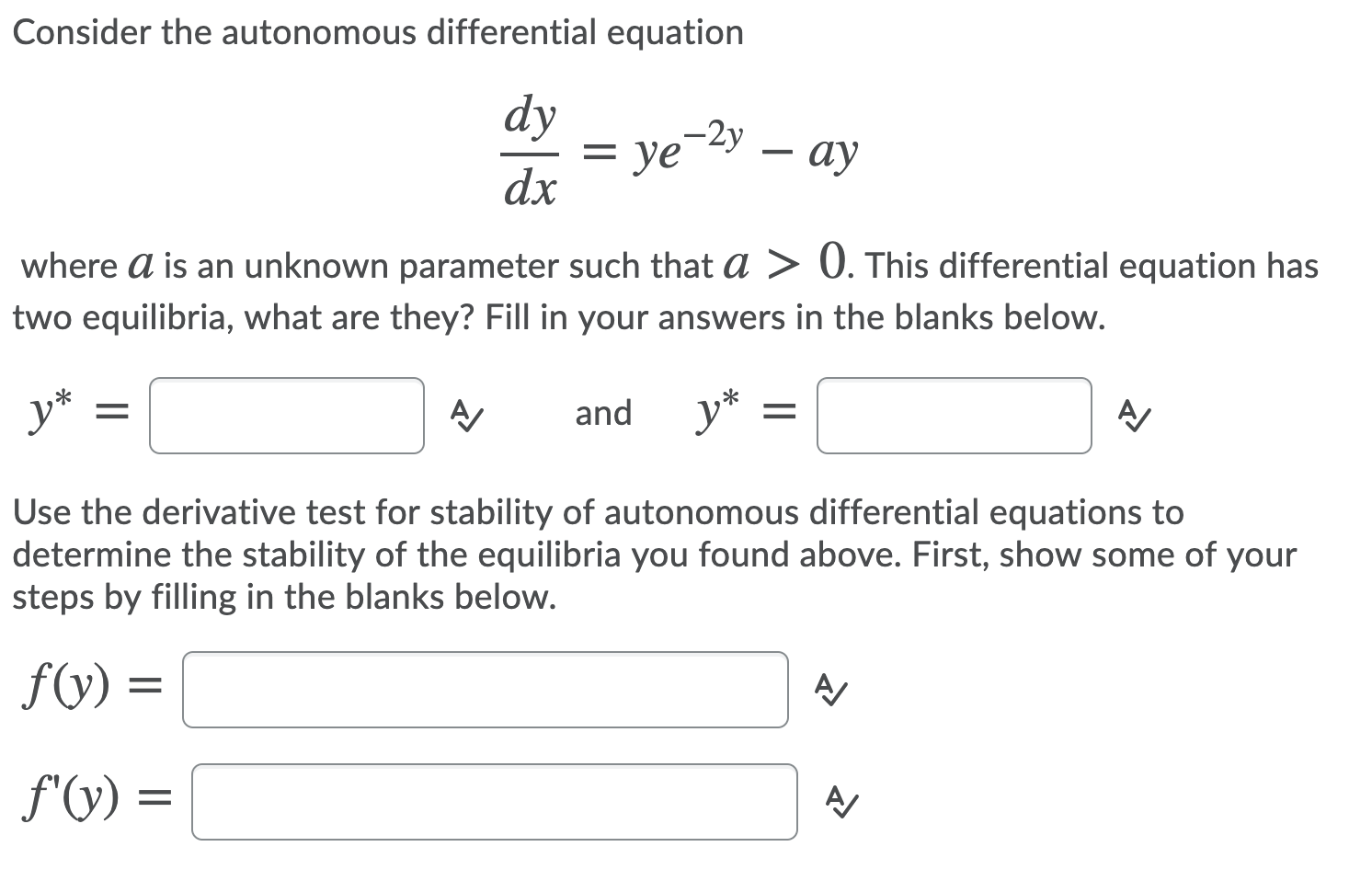Select the empty blank after y* equals
The height and width of the screenshot is (881, 1372).
(286, 416)
